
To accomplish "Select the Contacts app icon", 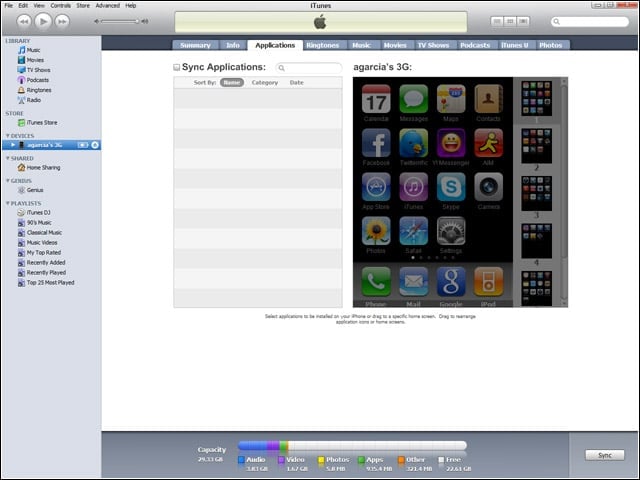I will click(489, 99).
